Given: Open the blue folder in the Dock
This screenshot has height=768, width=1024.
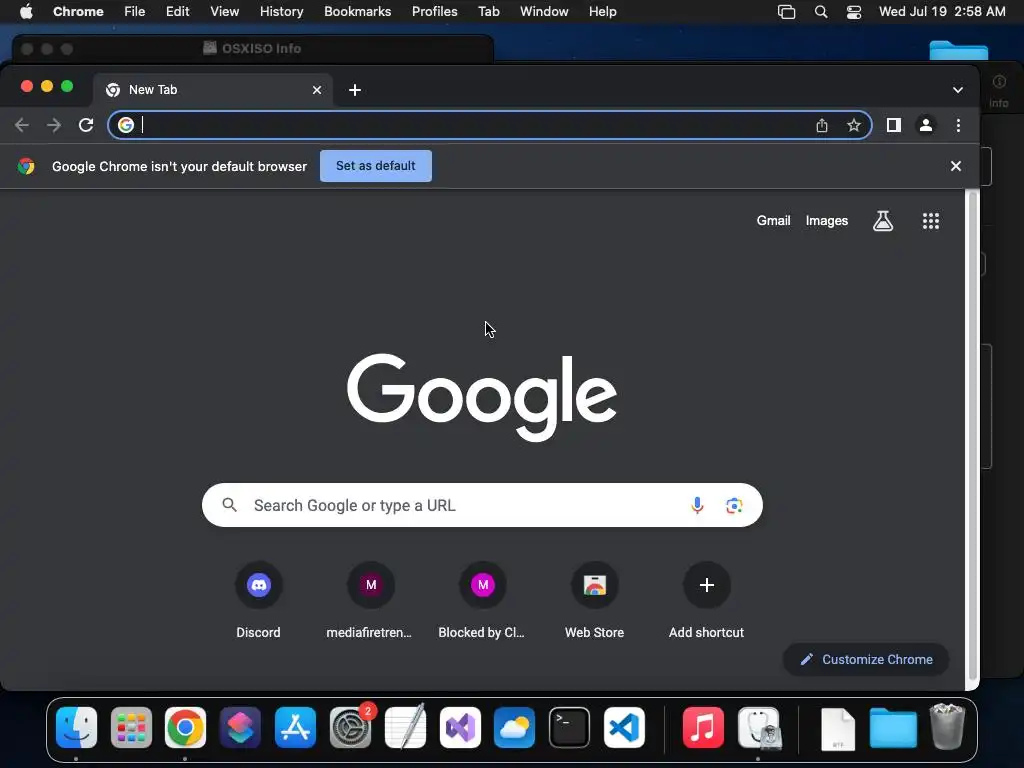Looking at the screenshot, I should 893,728.
